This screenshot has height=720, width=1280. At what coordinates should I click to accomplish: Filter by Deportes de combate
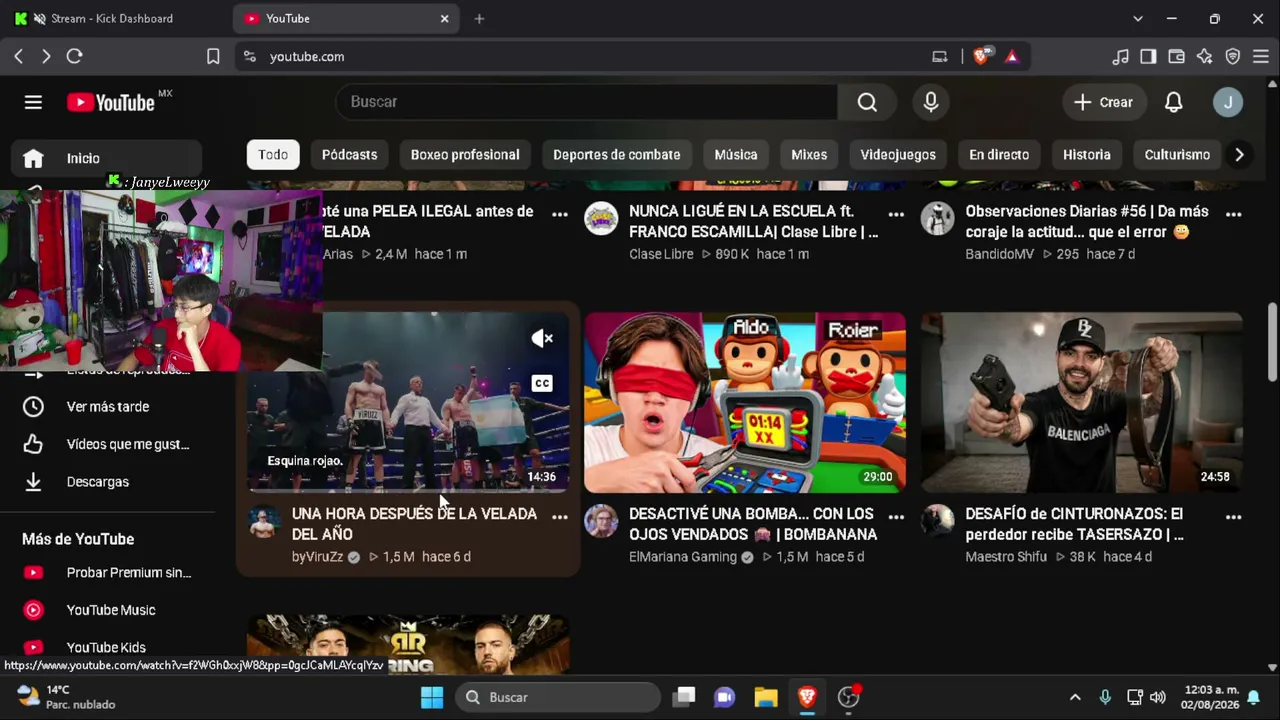(616, 155)
